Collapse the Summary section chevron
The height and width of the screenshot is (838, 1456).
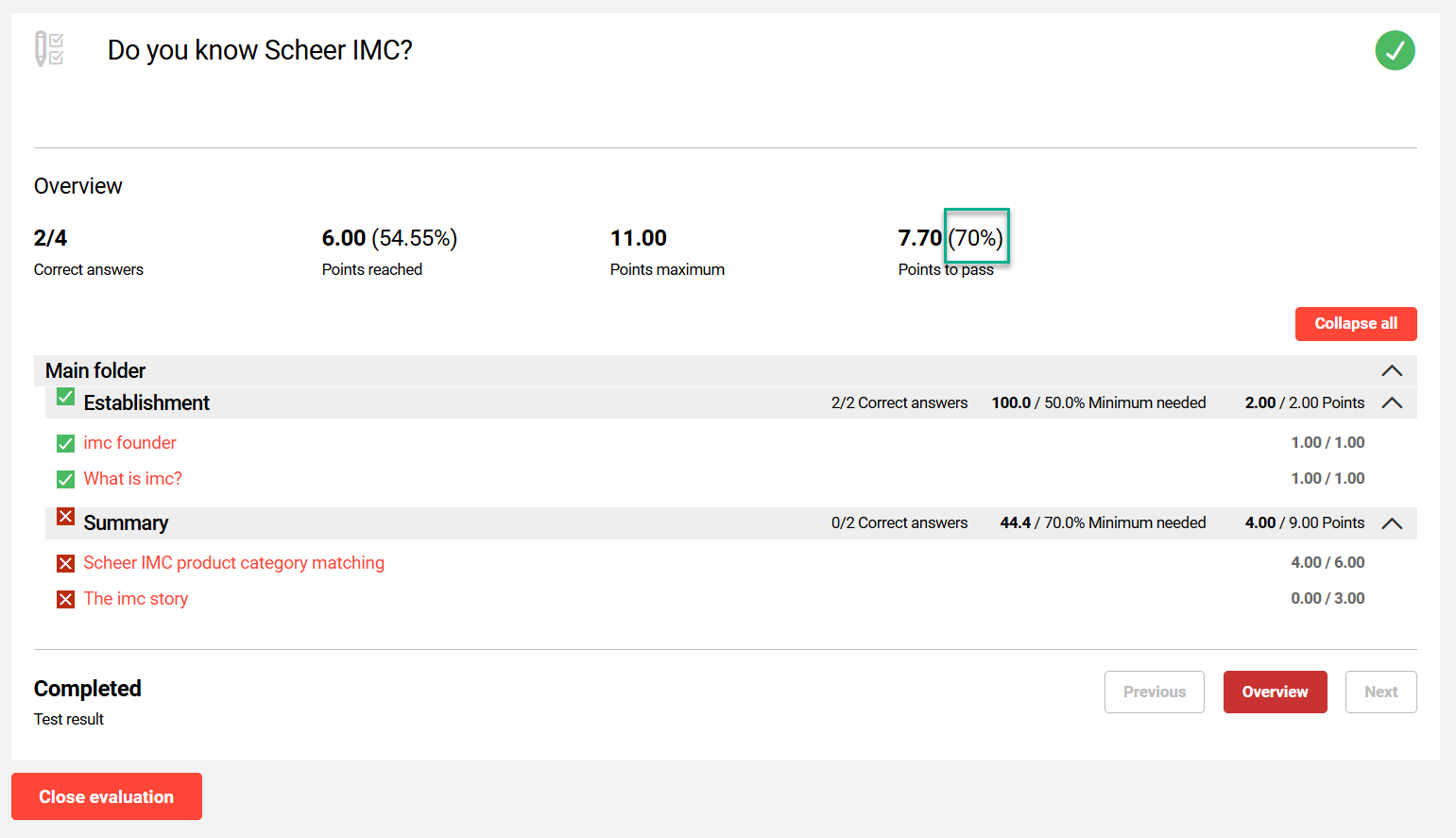(1392, 523)
